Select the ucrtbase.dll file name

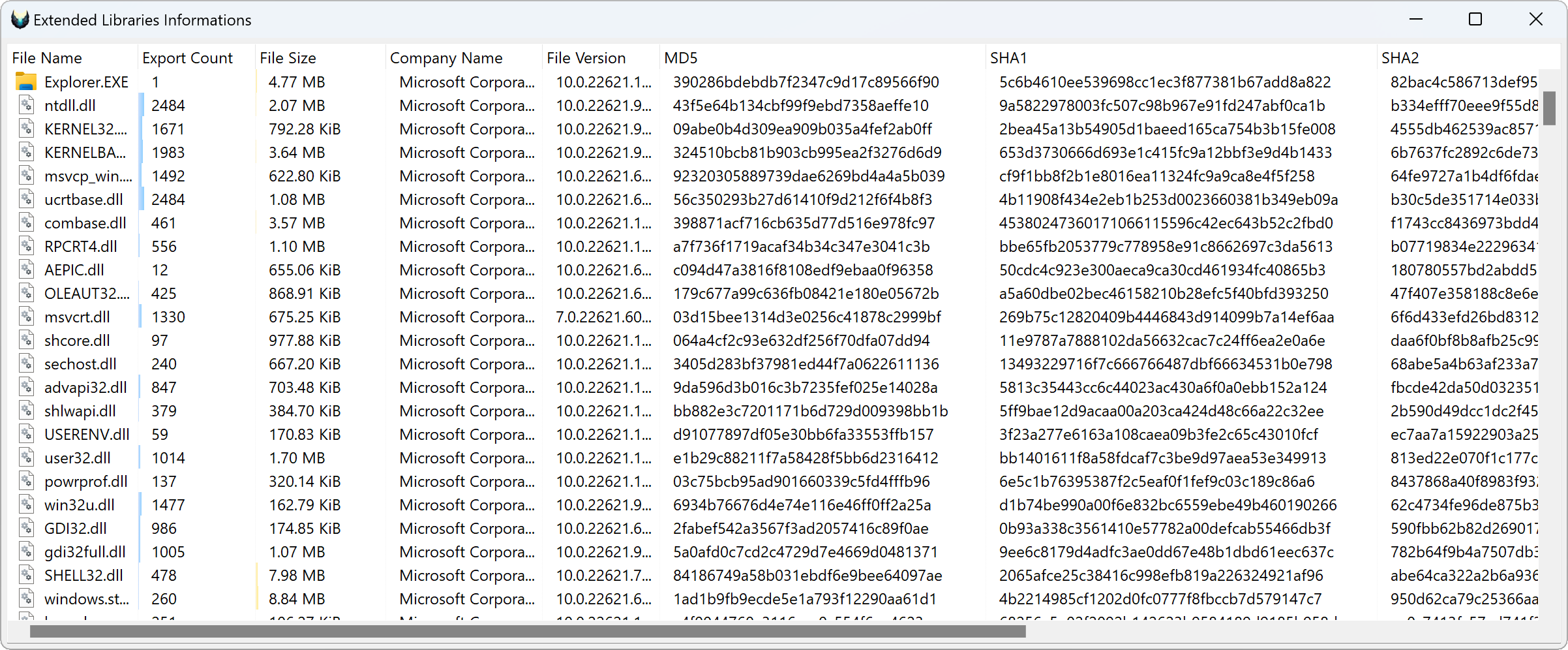[x=83, y=199]
